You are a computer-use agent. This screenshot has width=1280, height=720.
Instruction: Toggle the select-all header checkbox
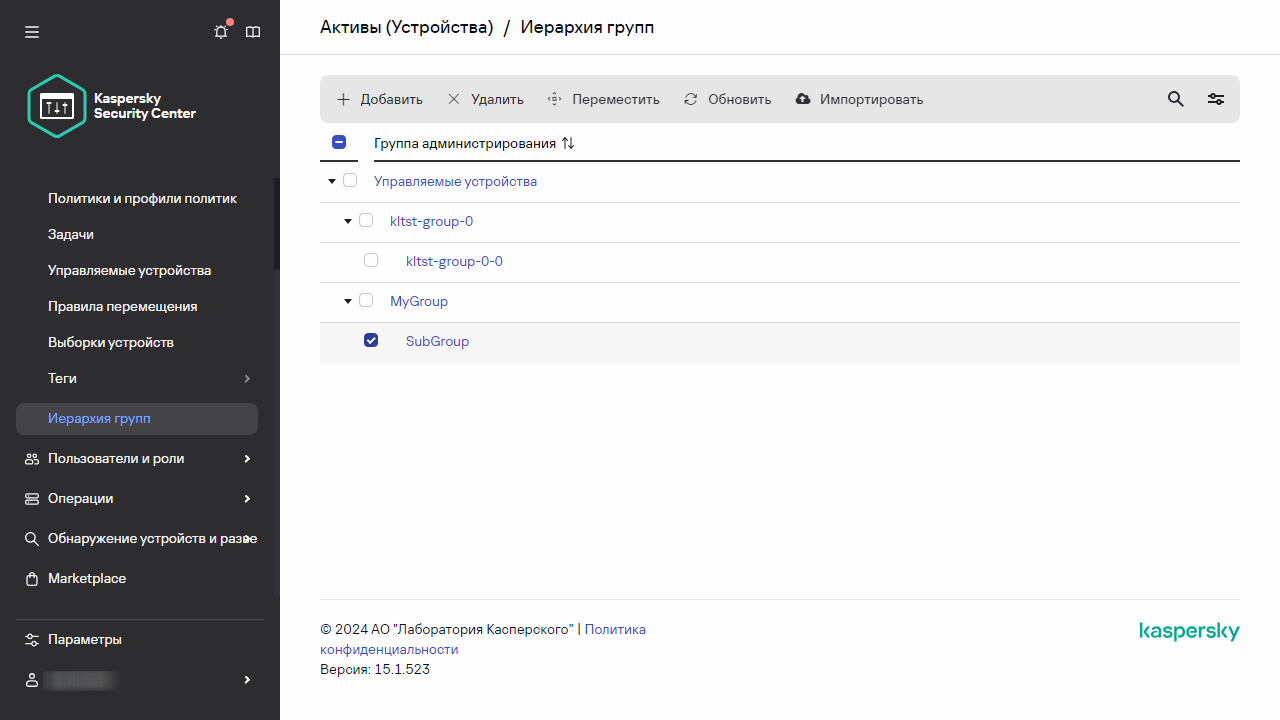[x=339, y=143]
